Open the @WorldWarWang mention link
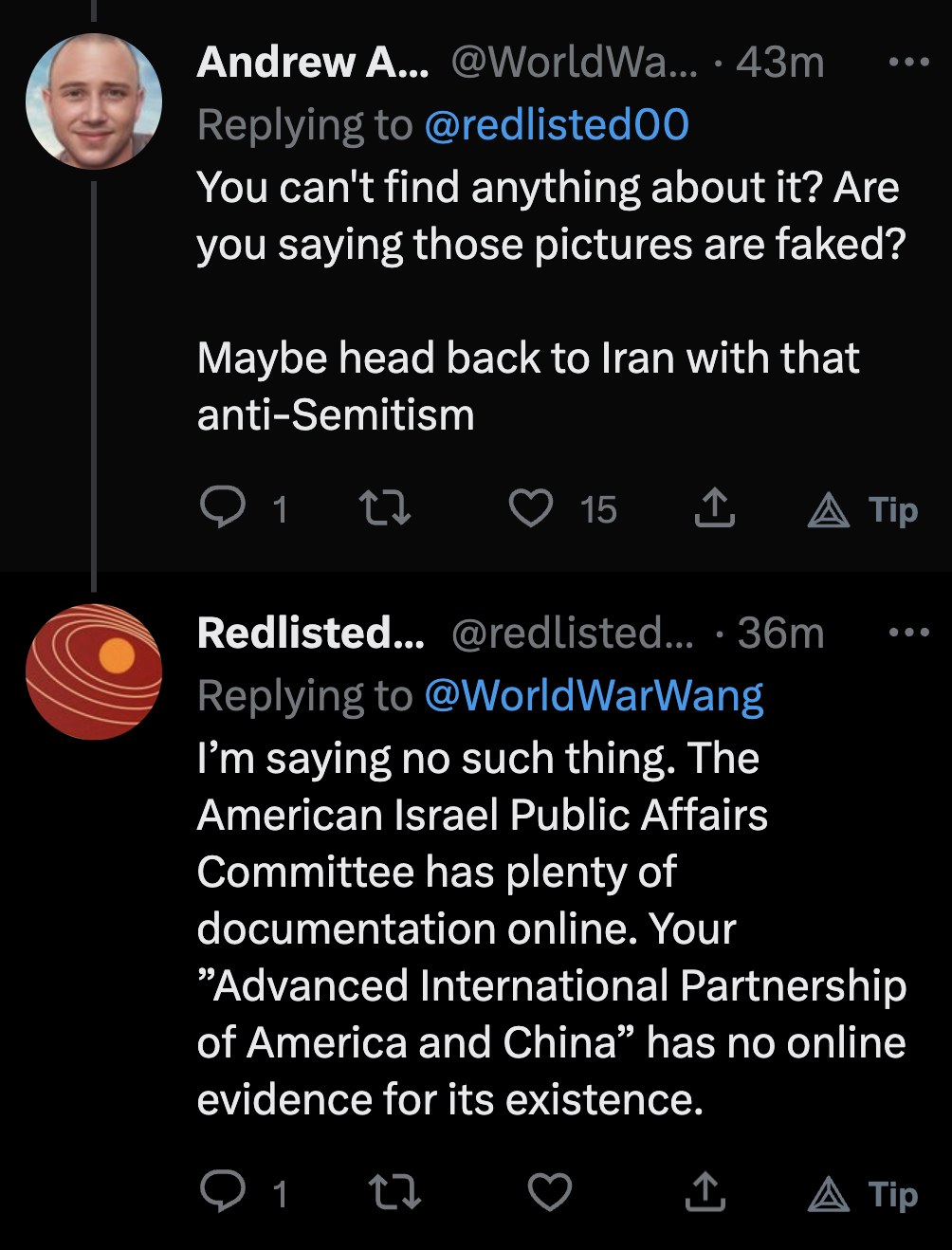 594,696
